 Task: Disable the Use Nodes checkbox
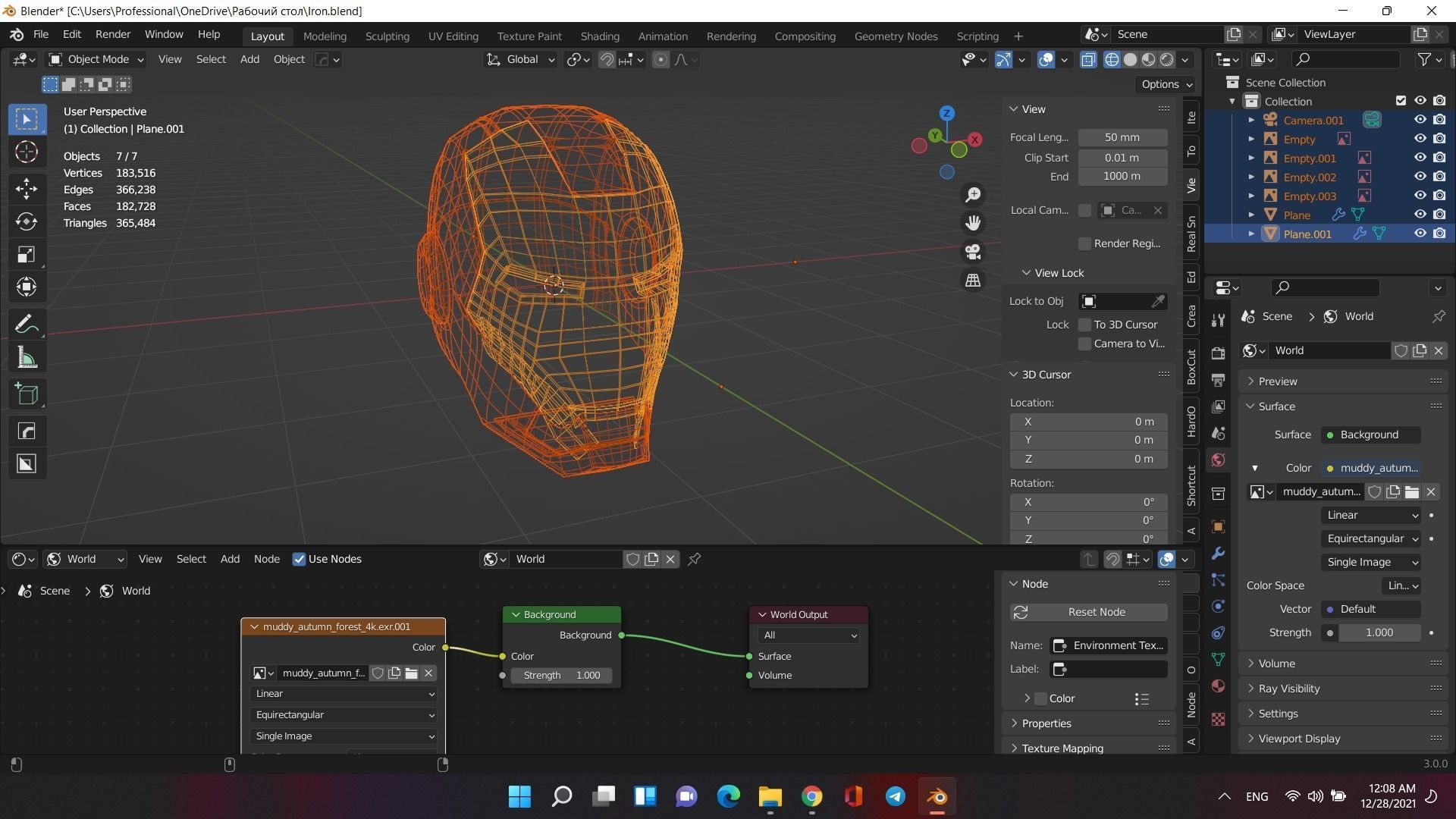[x=300, y=559]
